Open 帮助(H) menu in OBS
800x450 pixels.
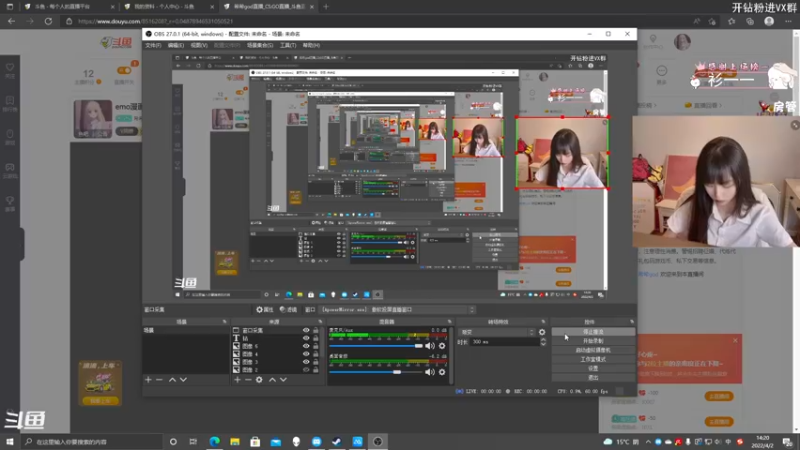pyautogui.click(x=311, y=45)
